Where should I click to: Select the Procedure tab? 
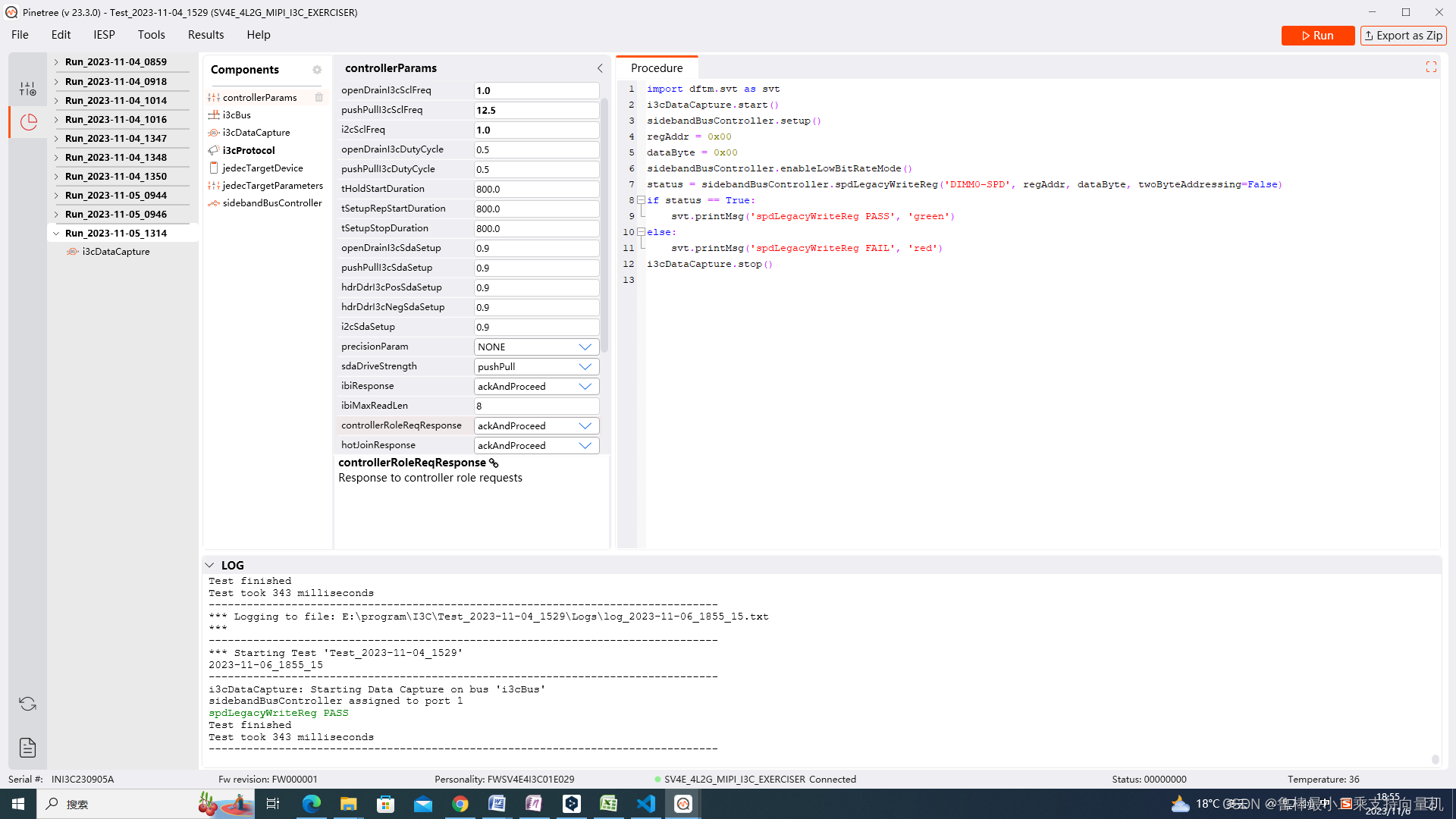(657, 68)
